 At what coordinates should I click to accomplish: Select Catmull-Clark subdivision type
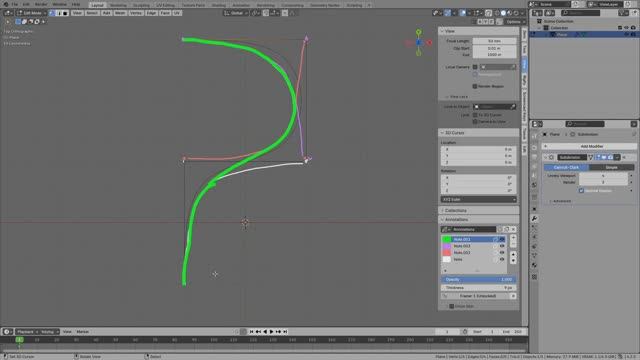pos(566,167)
